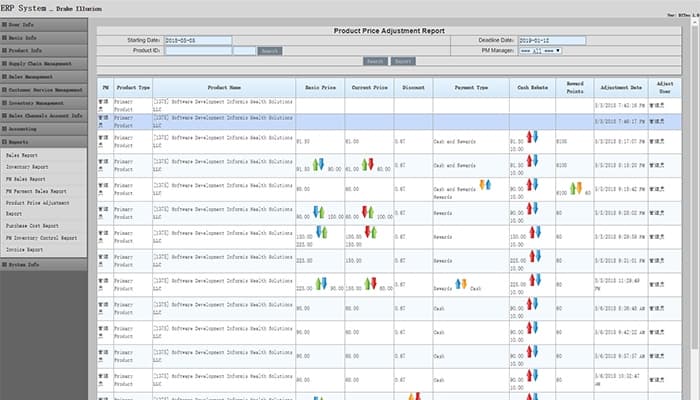
Task: Click Current Price arrows between 80.00 and 100.00
Action: tap(368, 212)
